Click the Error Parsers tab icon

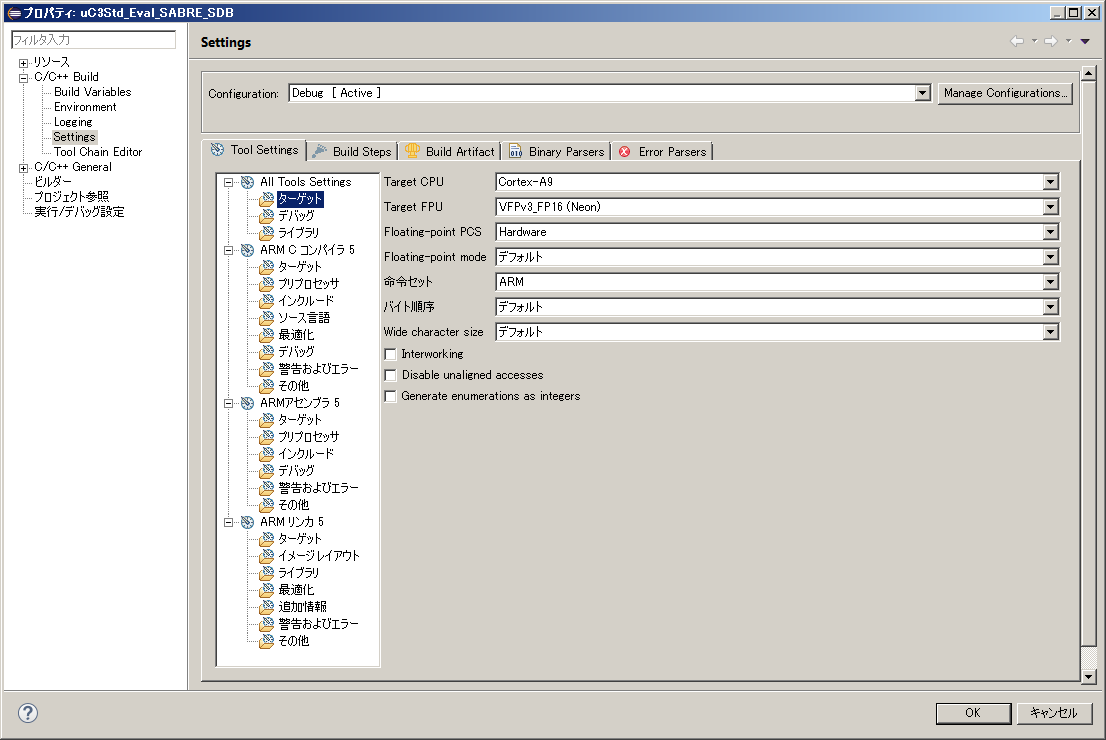(x=625, y=152)
